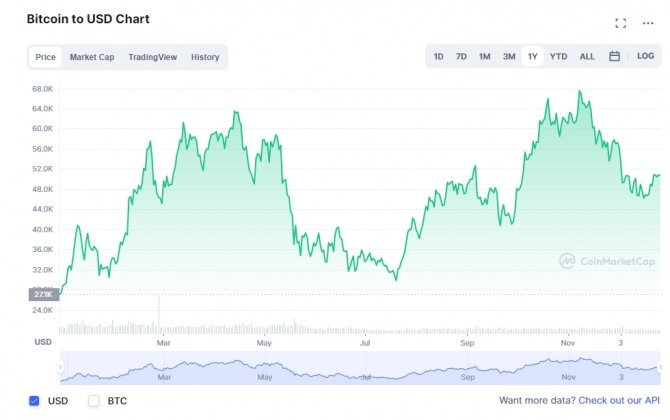The image size is (670, 420).
Task: Select the 7D time range
Action: 461,57
